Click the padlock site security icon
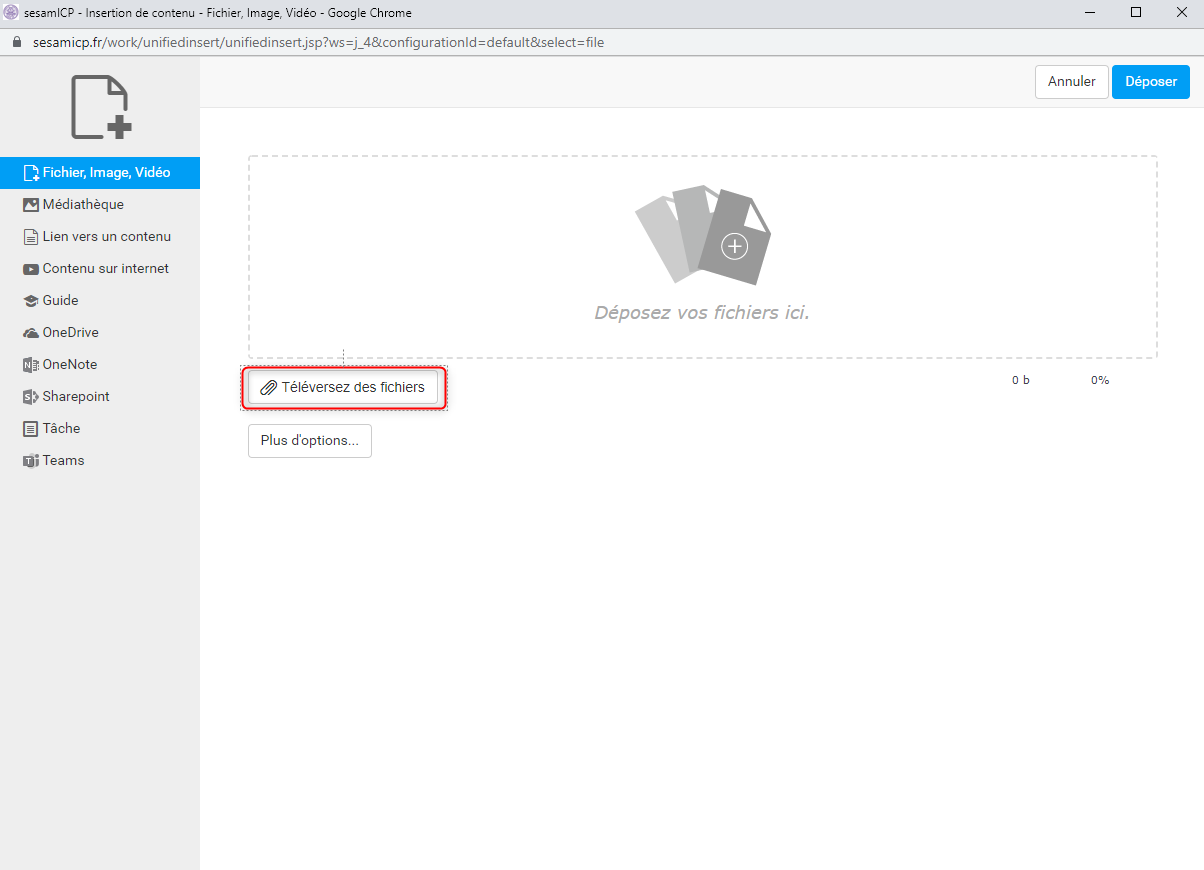1204x870 pixels. 16,43
